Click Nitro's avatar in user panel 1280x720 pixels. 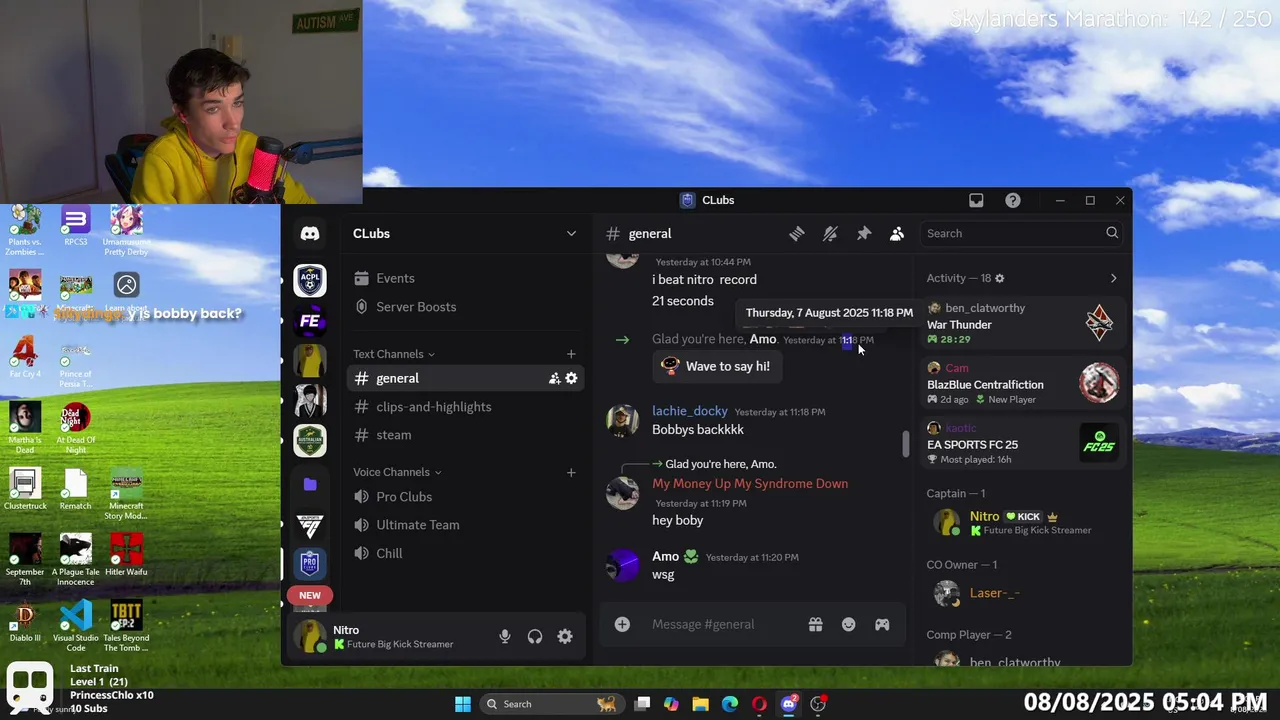point(312,636)
